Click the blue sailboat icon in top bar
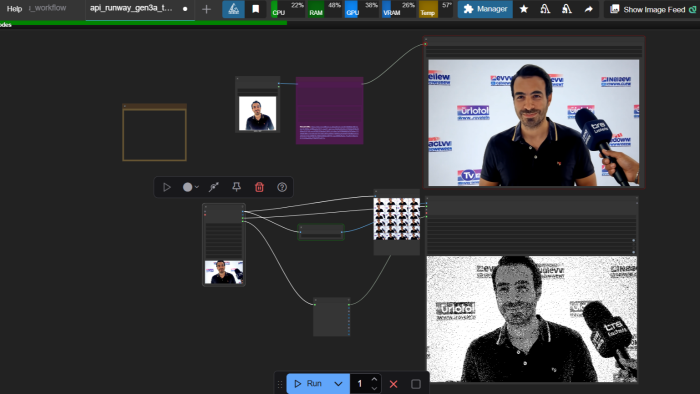This screenshot has width=700, height=394. tap(233, 9)
